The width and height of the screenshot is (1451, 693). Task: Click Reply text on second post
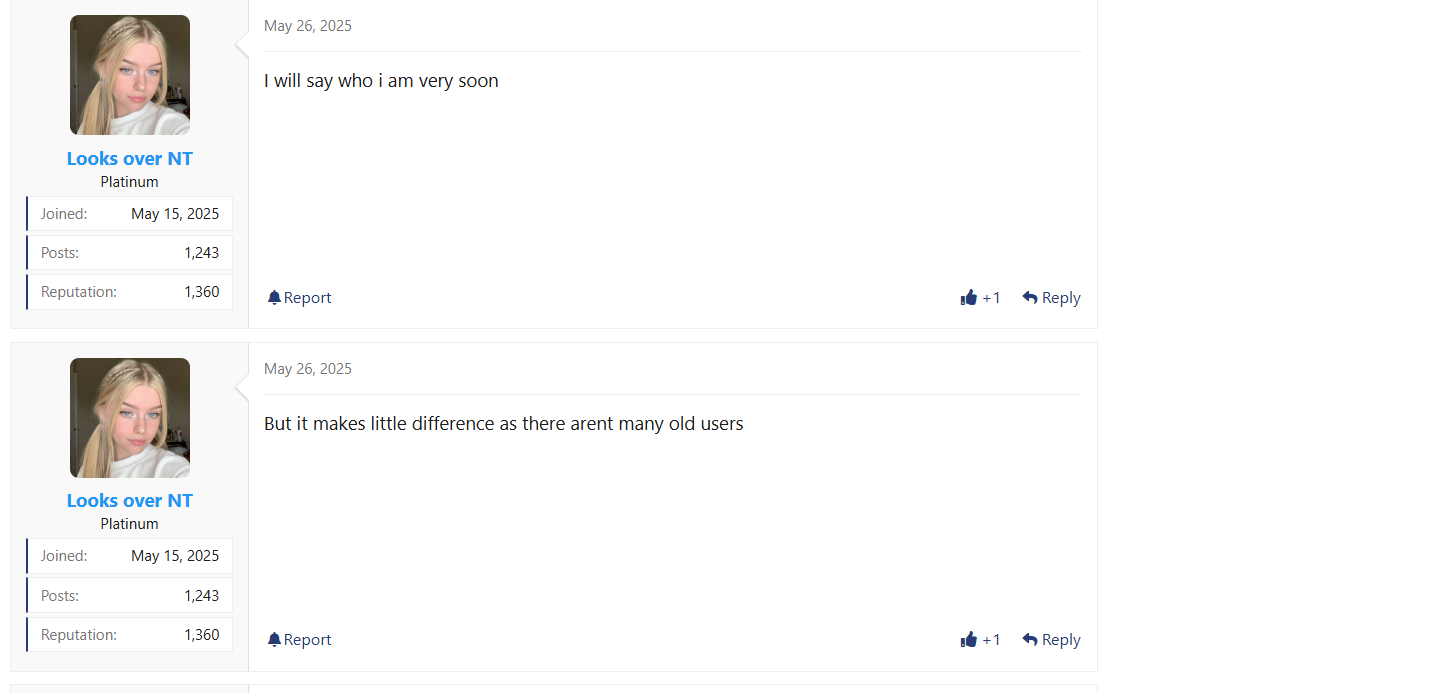click(1061, 640)
